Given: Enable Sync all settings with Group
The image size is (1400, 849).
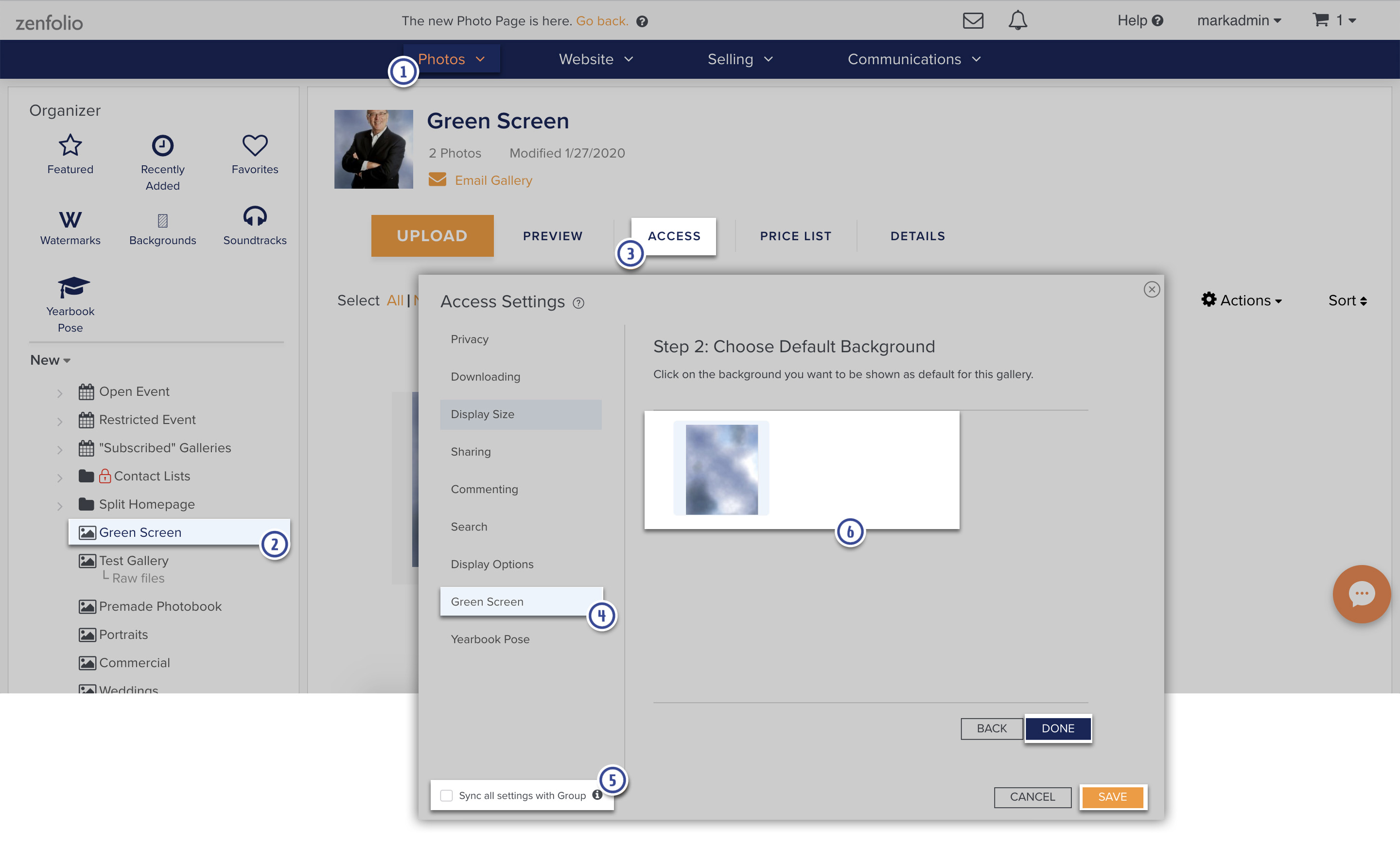Looking at the screenshot, I should [x=447, y=796].
